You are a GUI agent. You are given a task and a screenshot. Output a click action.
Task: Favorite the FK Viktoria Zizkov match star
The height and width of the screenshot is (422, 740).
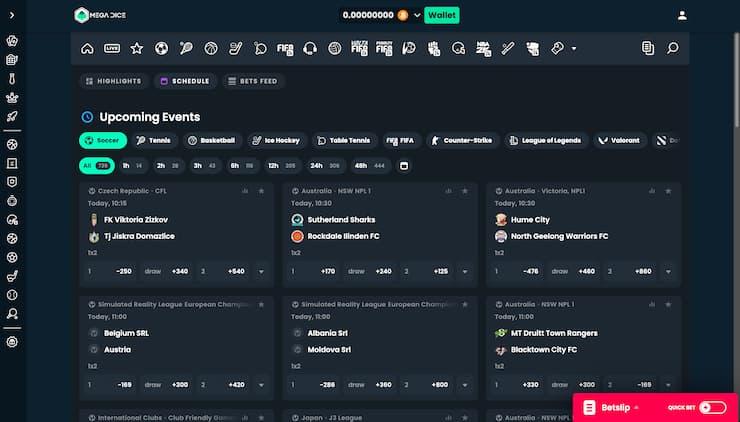(x=261, y=190)
